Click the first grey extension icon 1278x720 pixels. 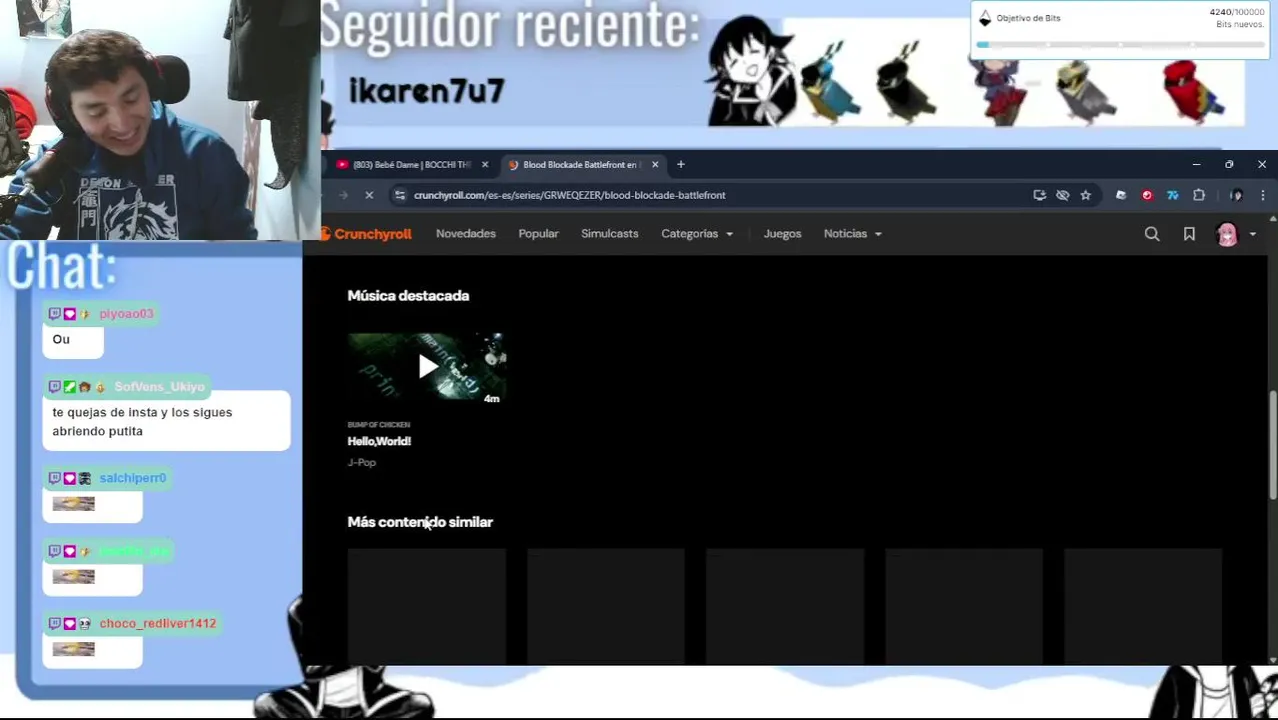click(1121, 195)
